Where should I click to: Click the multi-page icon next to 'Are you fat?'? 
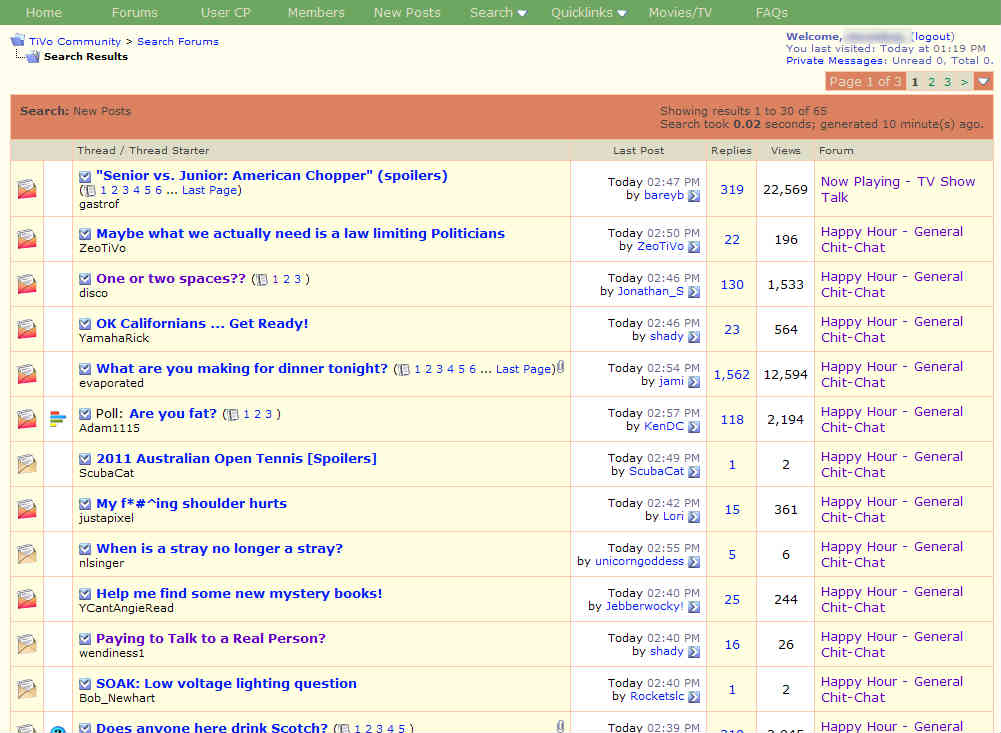click(x=232, y=415)
